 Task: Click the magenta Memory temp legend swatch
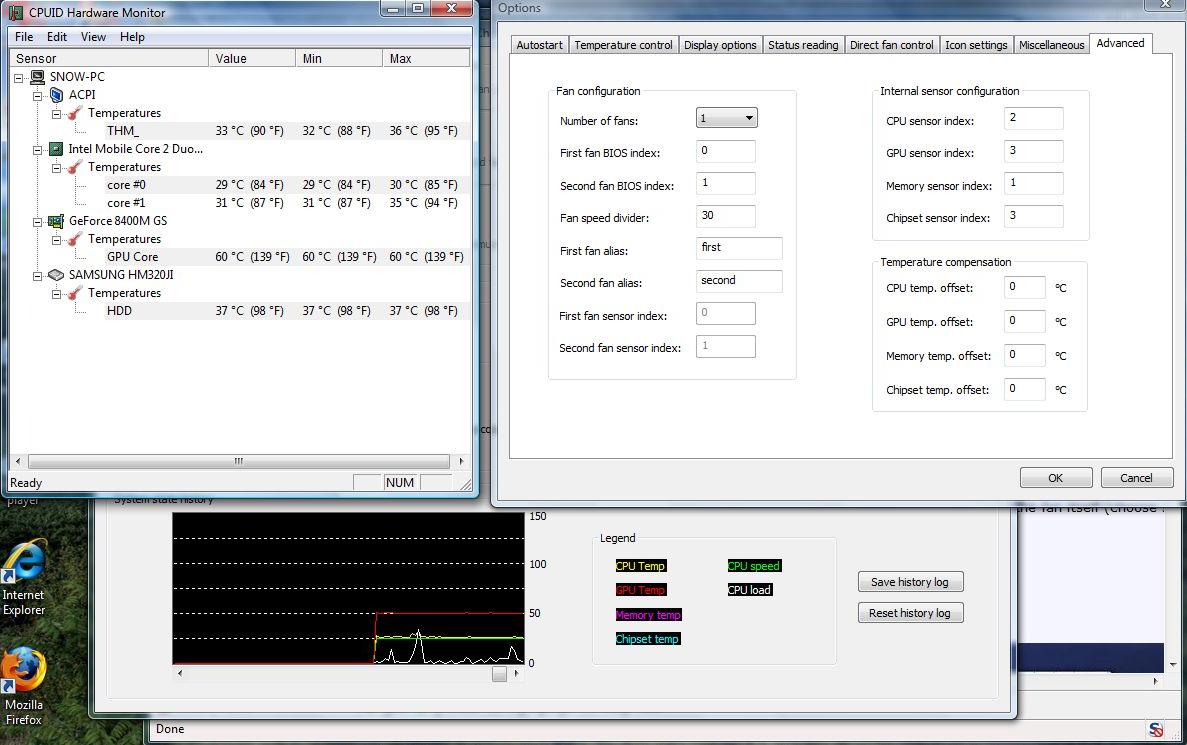coord(648,615)
